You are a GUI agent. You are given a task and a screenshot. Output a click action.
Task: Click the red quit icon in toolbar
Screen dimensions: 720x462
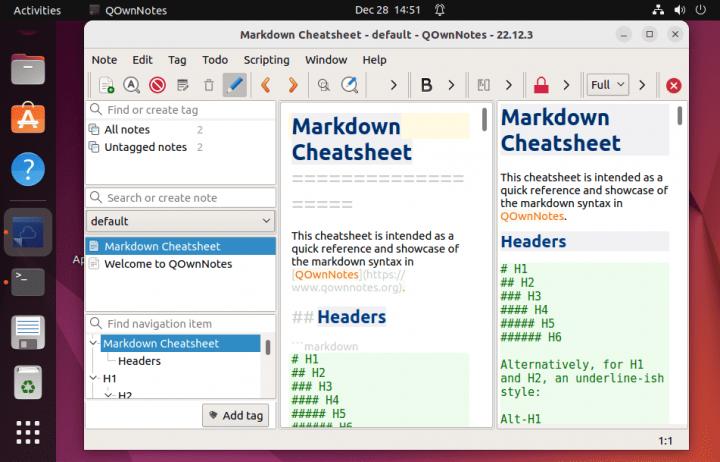coord(673,85)
